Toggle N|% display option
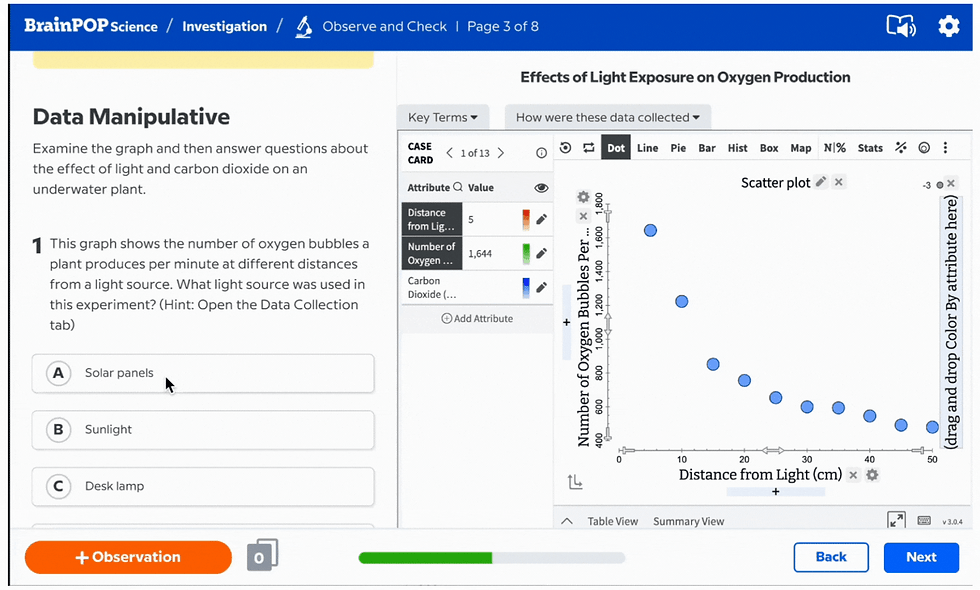This screenshot has width=980, height=590. tap(834, 148)
